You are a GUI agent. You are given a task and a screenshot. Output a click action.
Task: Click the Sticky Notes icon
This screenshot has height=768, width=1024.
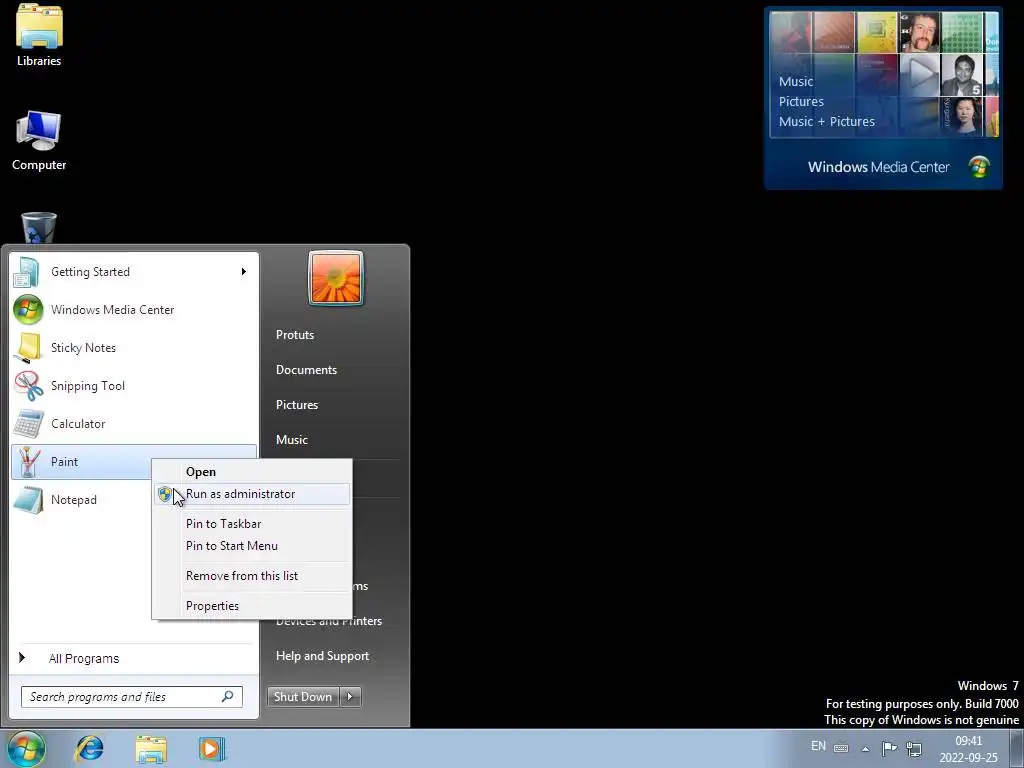(x=28, y=347)
